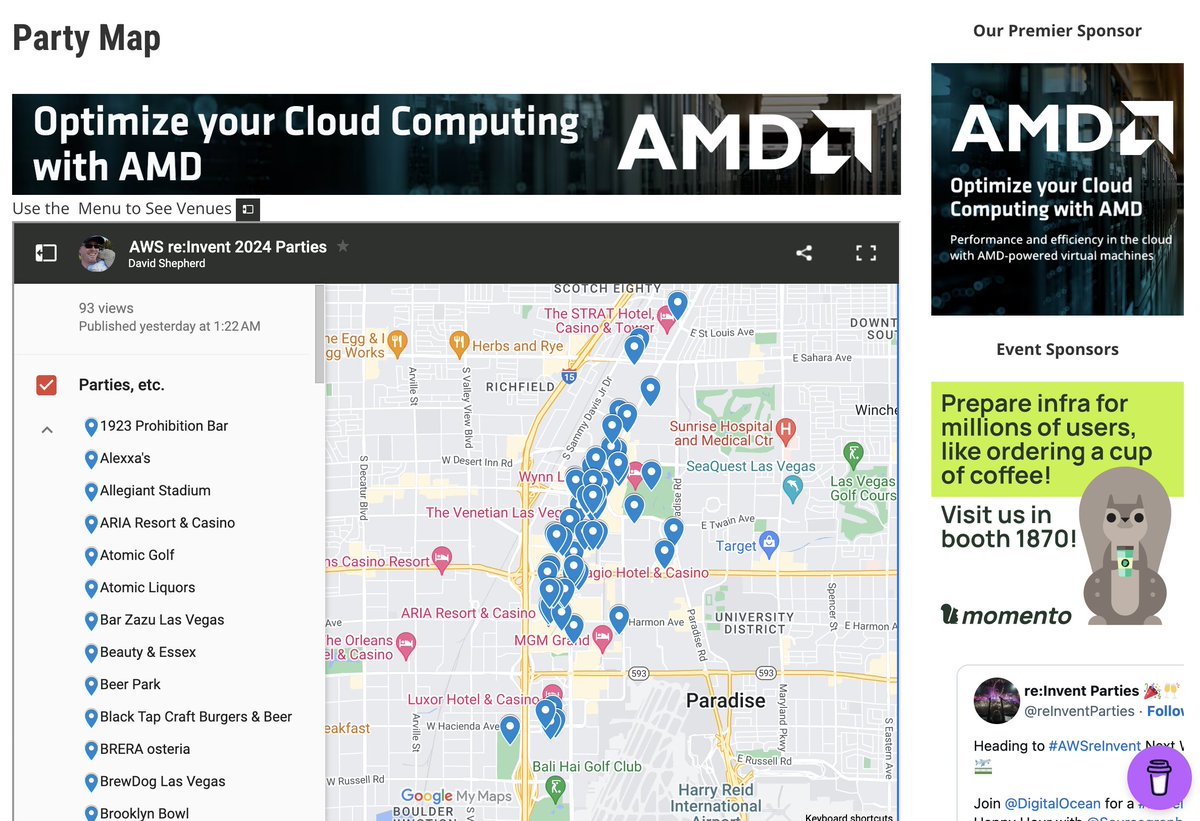Open map in fullscreen view
Viewport: 1200px width, 821px height.
[x=866, y=253]
